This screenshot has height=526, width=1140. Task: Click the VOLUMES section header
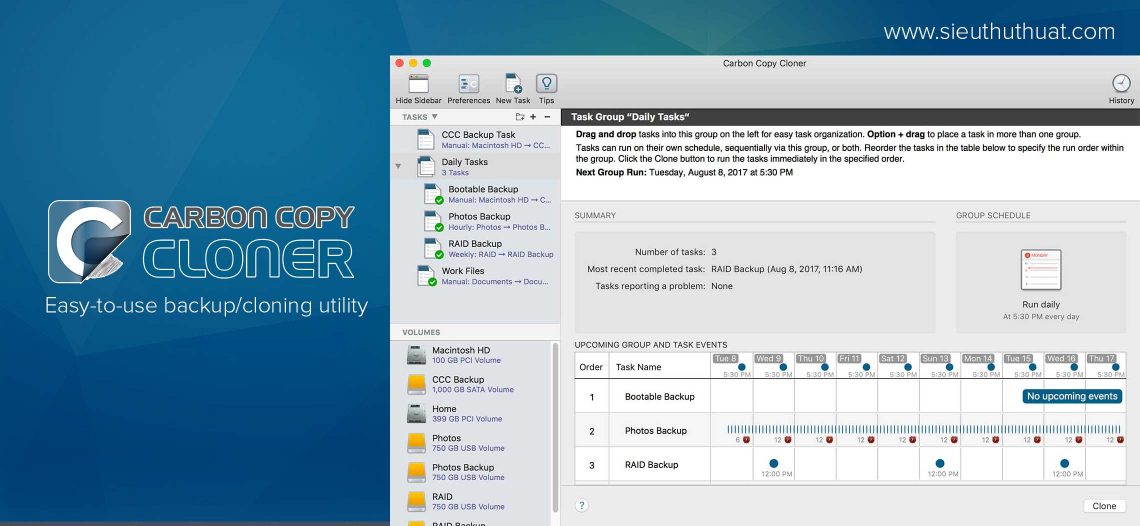[421, 332]
